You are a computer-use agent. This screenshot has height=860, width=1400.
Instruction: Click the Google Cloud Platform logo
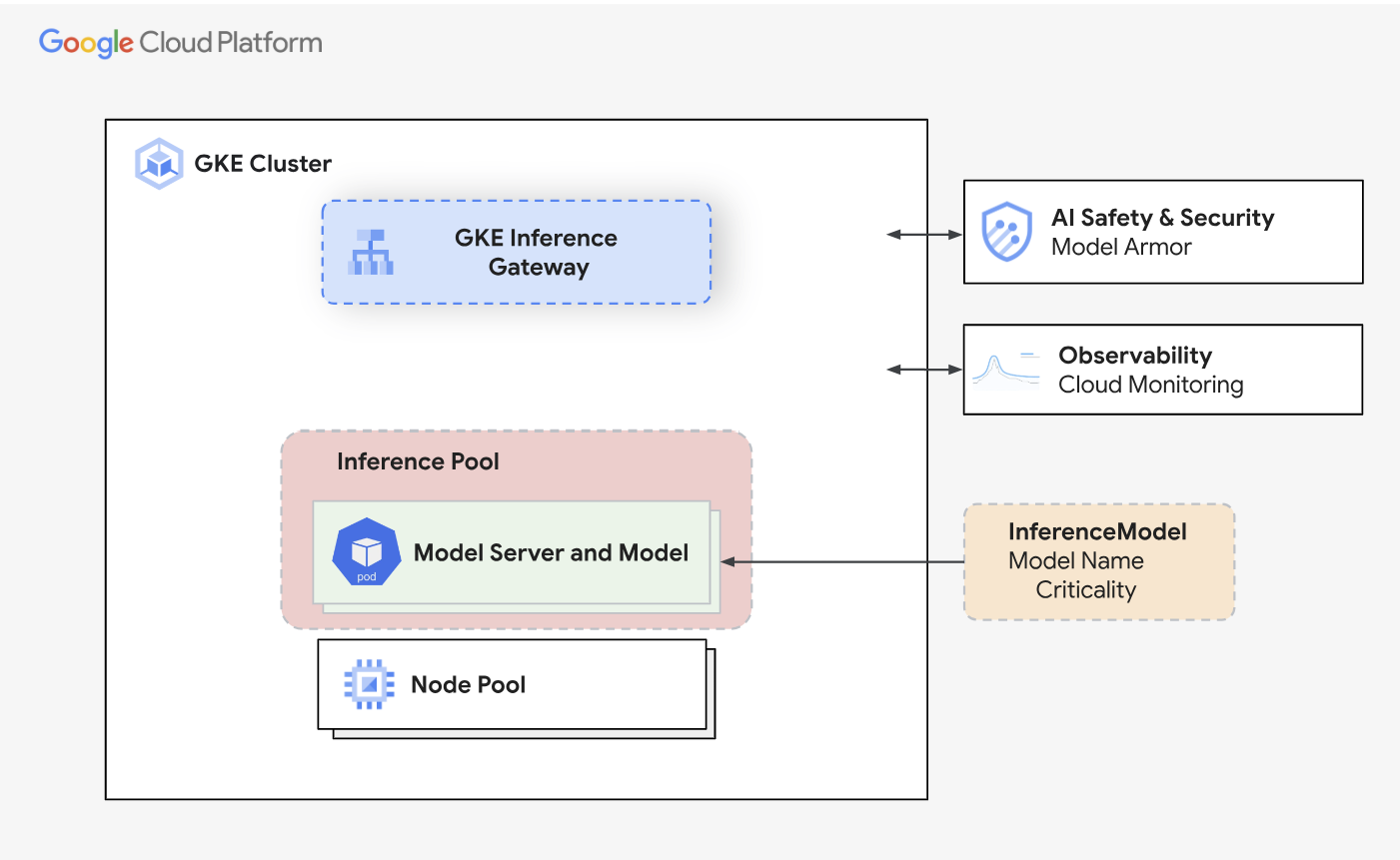coord(181,43)
